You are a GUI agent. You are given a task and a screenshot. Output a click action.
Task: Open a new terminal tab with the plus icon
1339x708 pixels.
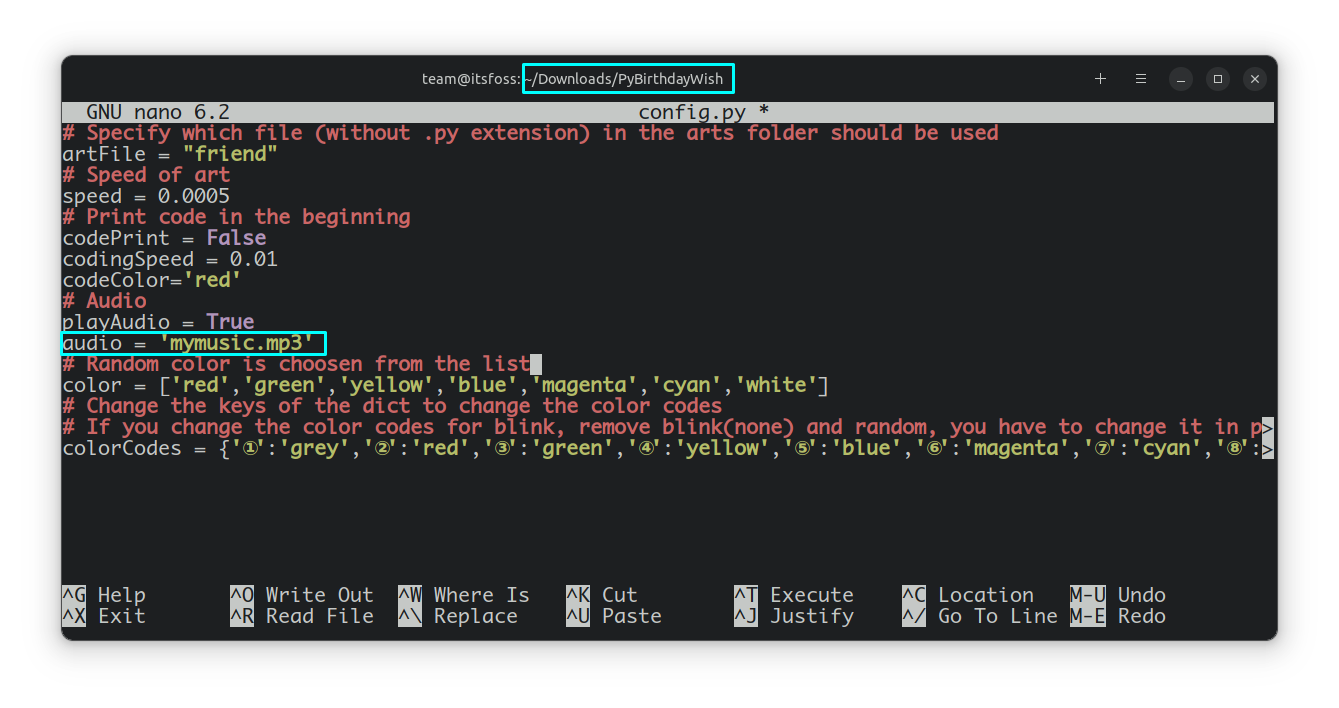coord(1100,78)
